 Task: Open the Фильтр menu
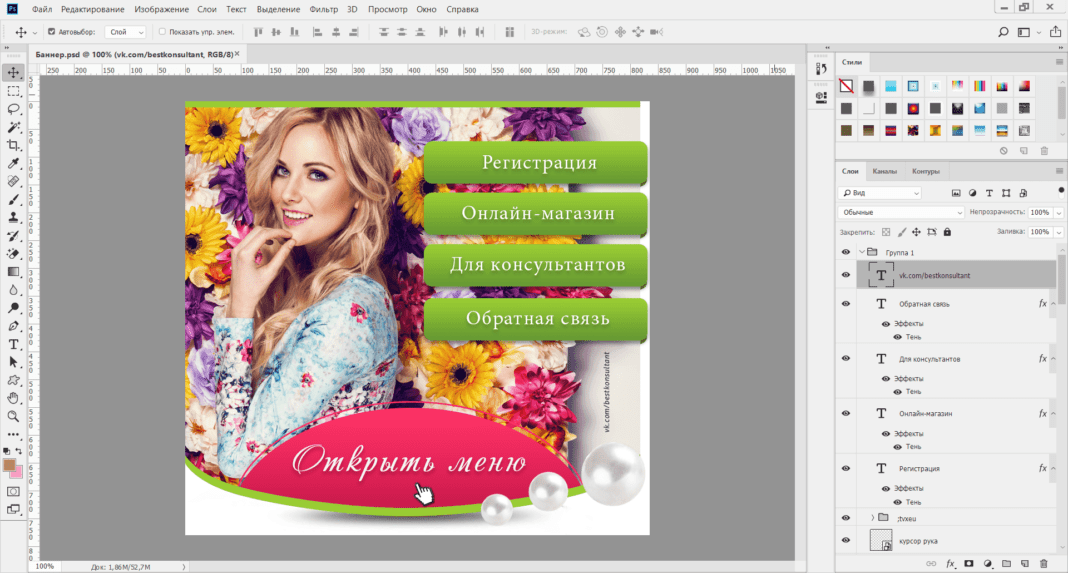point(323,9)
